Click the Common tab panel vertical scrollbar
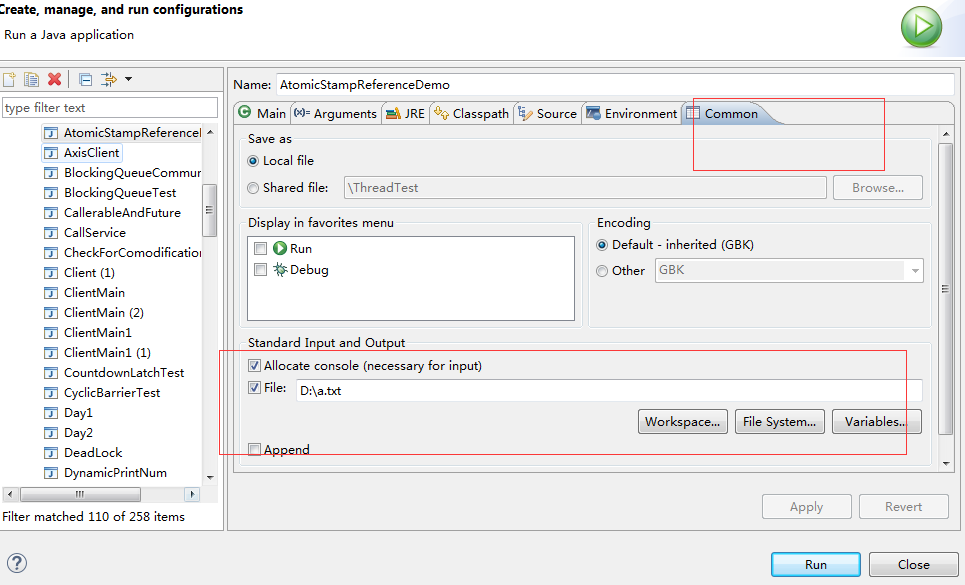Viewport: 965px width, 585px height. [x=945, y=289]
